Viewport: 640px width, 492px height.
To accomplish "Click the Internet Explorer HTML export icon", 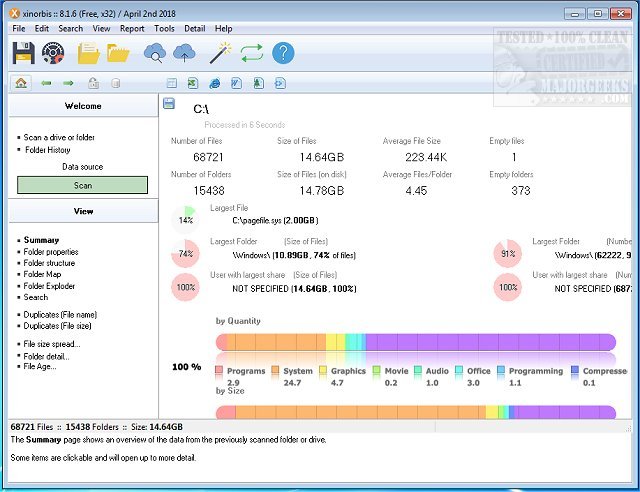I will tap(215, 83).
